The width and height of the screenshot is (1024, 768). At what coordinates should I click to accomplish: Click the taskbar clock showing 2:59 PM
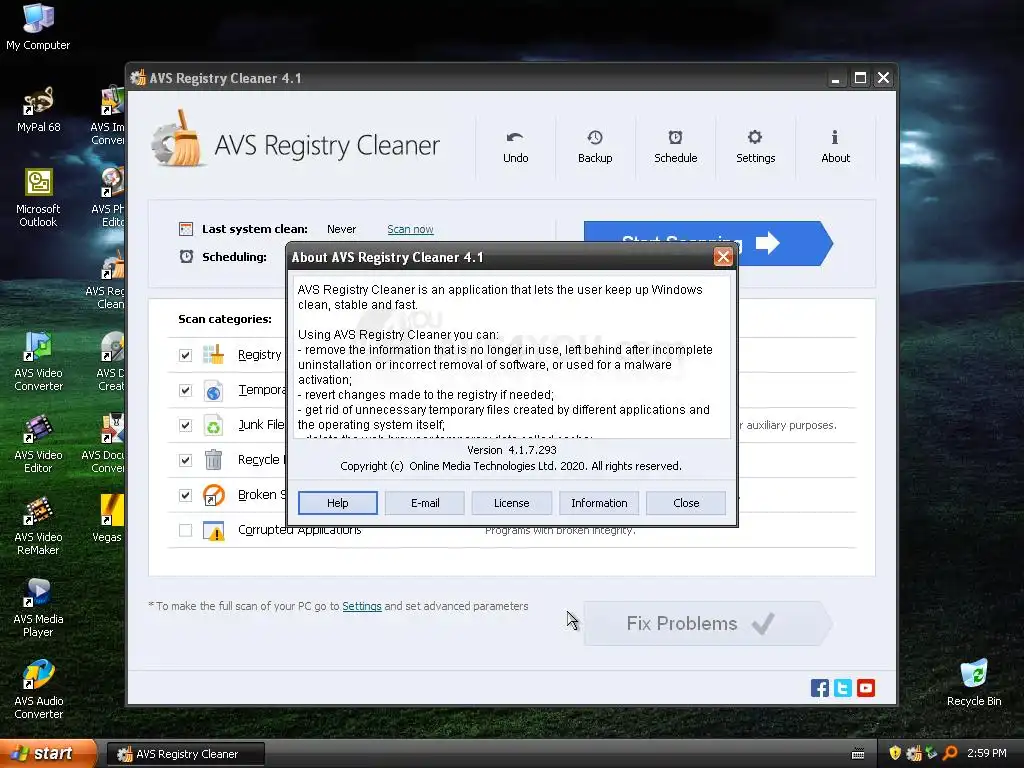tap(987, 753)
